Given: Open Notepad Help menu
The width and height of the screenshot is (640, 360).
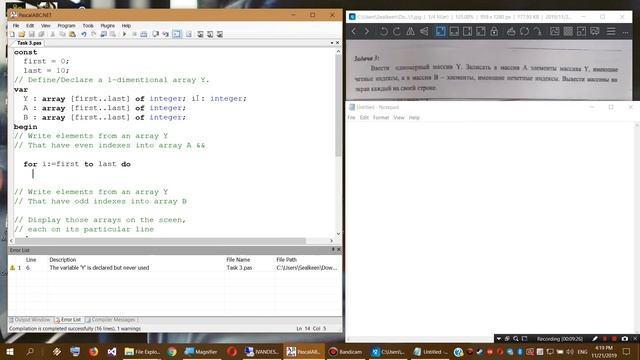Looking at the screenshot, I should click(x=414, y=118).
